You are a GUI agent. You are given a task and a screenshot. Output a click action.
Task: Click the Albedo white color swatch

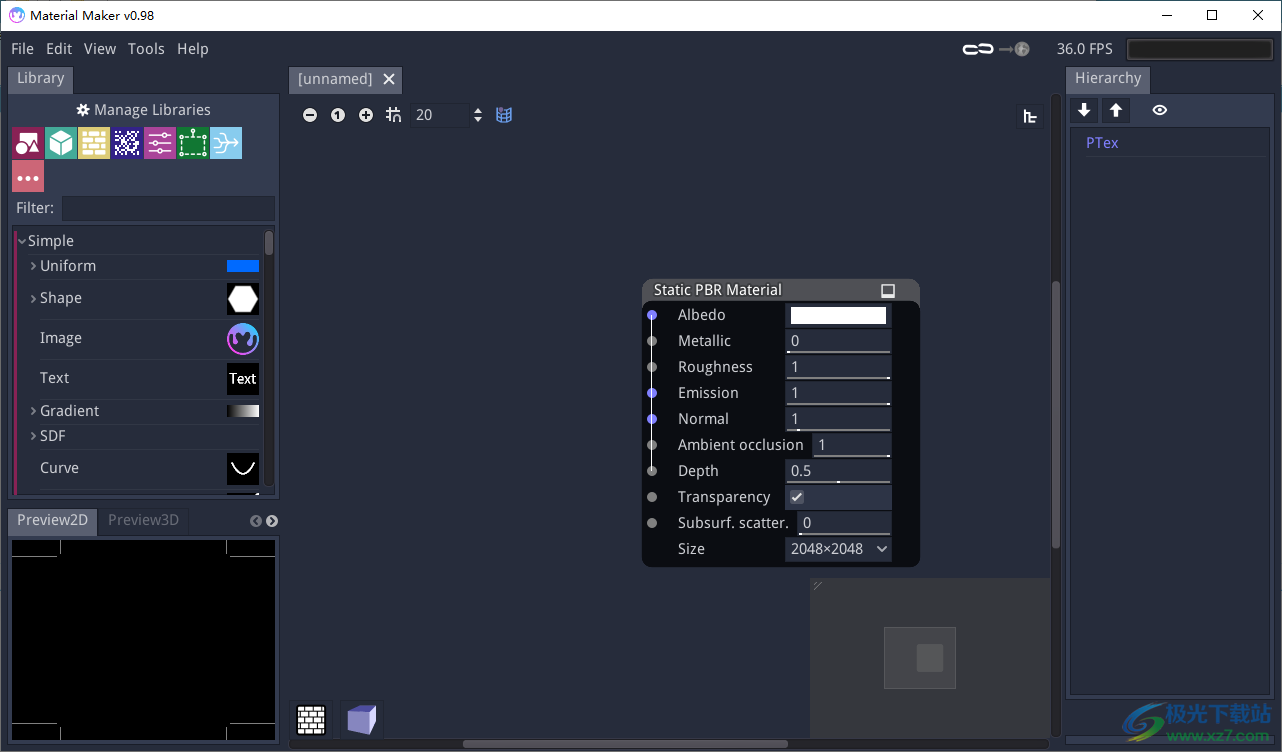tap(838, 315)
